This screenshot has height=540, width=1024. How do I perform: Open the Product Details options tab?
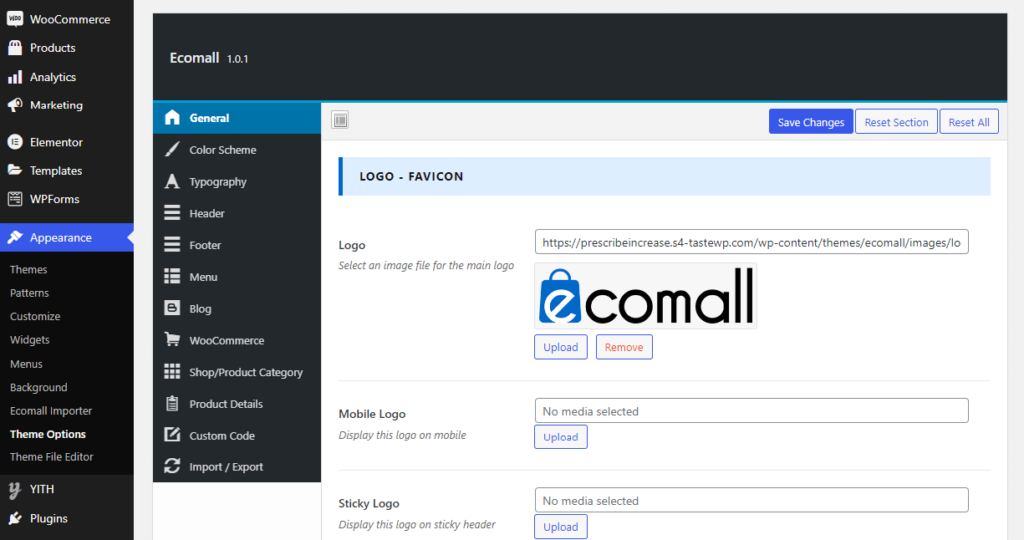point(237,404)
